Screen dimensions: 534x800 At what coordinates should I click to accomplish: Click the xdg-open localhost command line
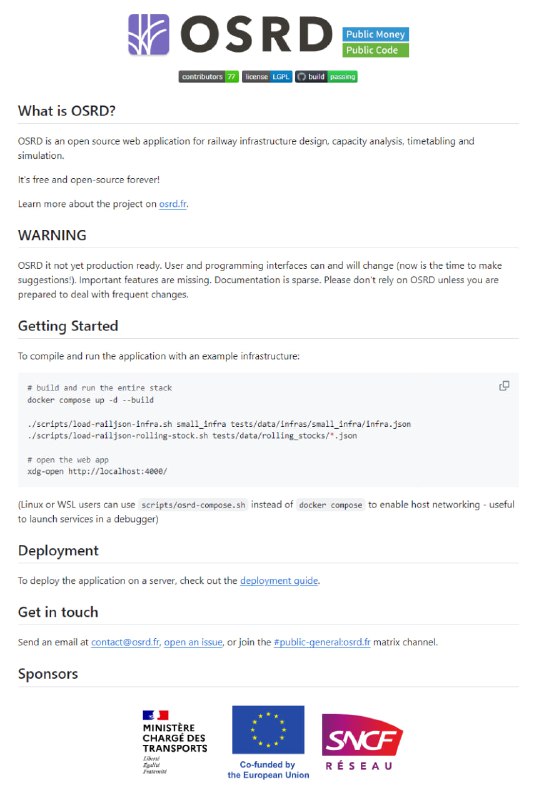click(x=97, y=471)
